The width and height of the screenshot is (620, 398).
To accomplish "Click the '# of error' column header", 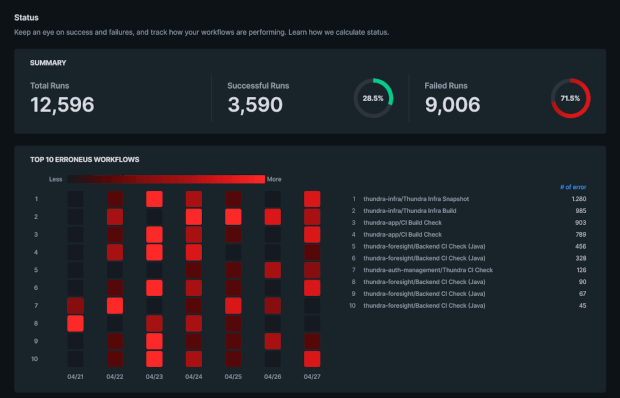I will pyautogui.click(x=573, y=187).
